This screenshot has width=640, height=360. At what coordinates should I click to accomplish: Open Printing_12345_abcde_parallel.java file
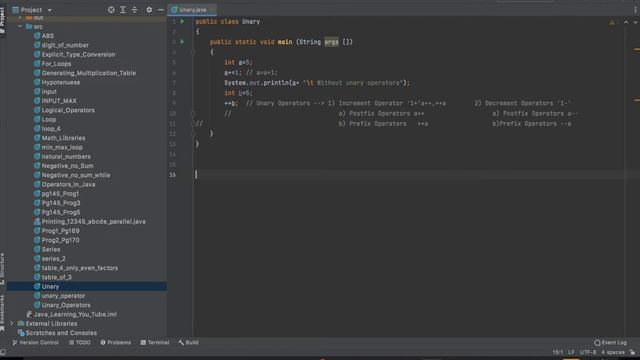point(93,222)
